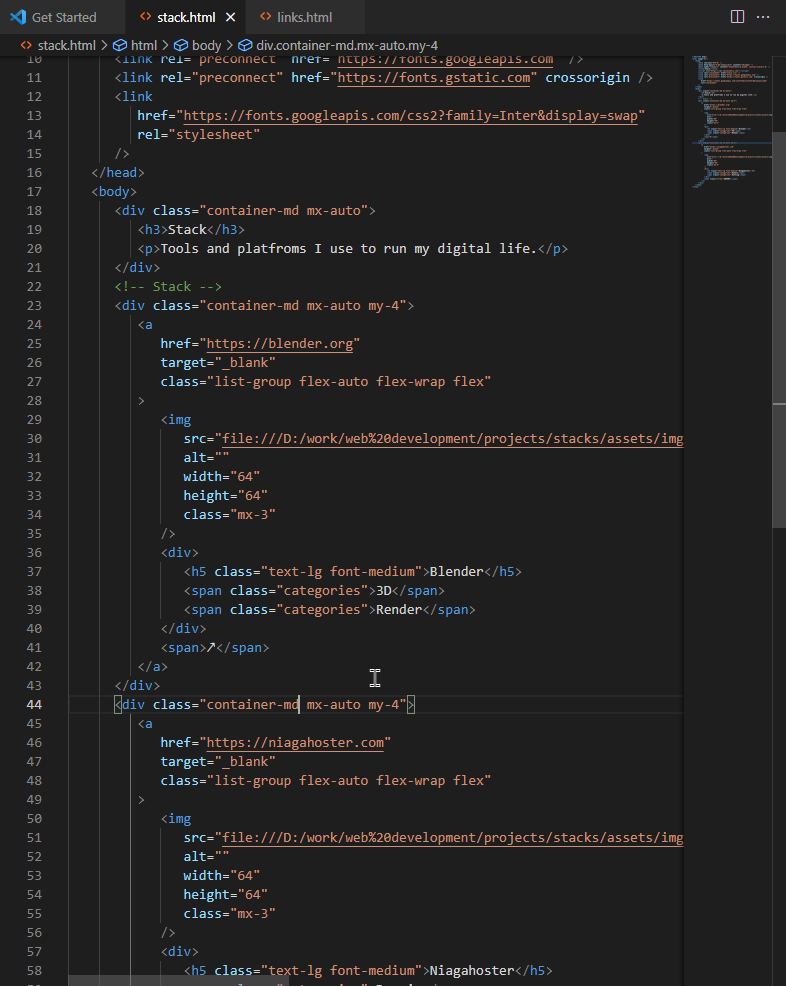Screen dimensions: 786x986
Task: Click the crossorigin attribute on line 11
Action: (587, 77)
